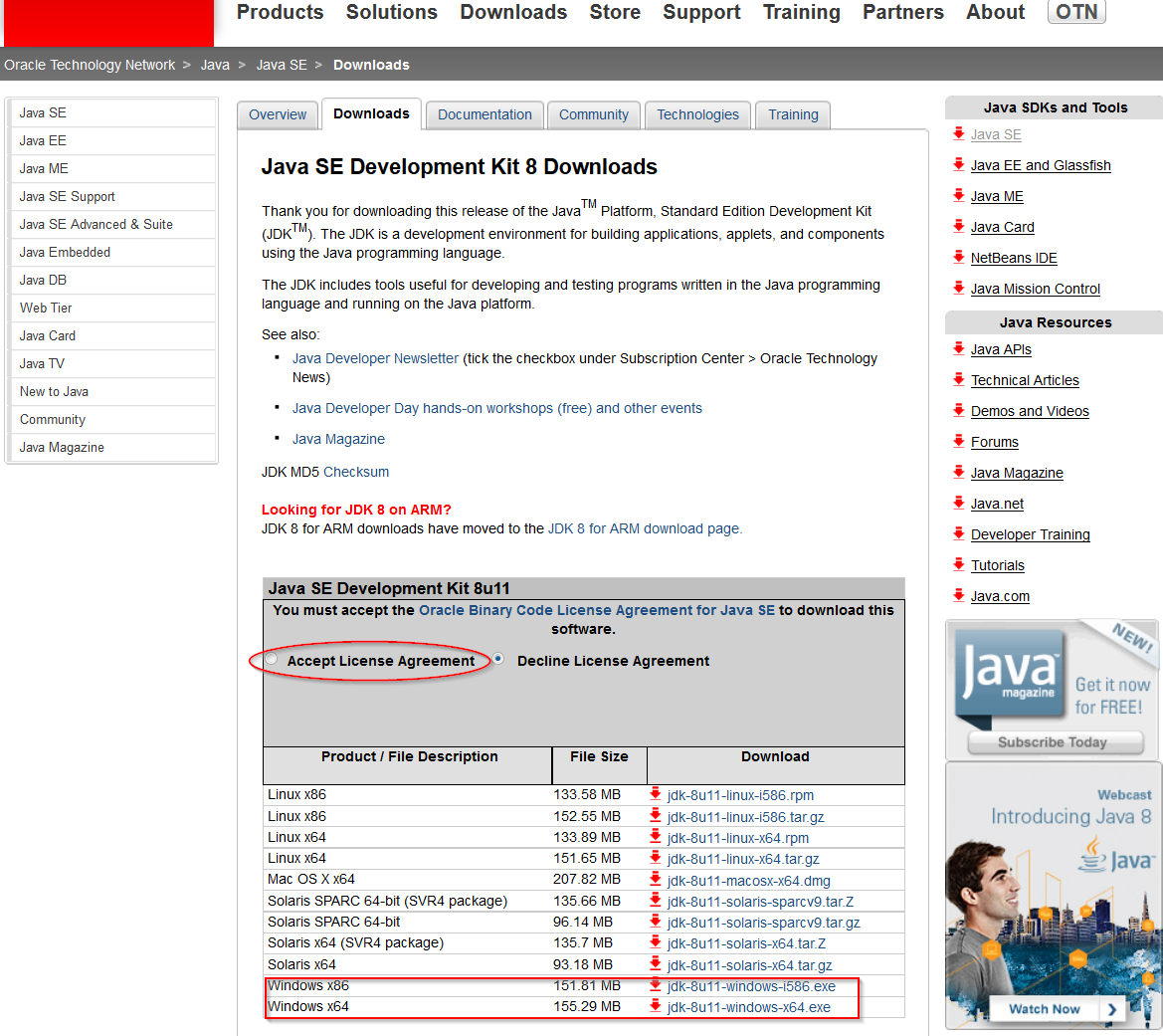Click download arrow icon beside jdk-8u11-windows-x64.exe
Screen dimensions: 1163x1036
(x=656, y=1006)
